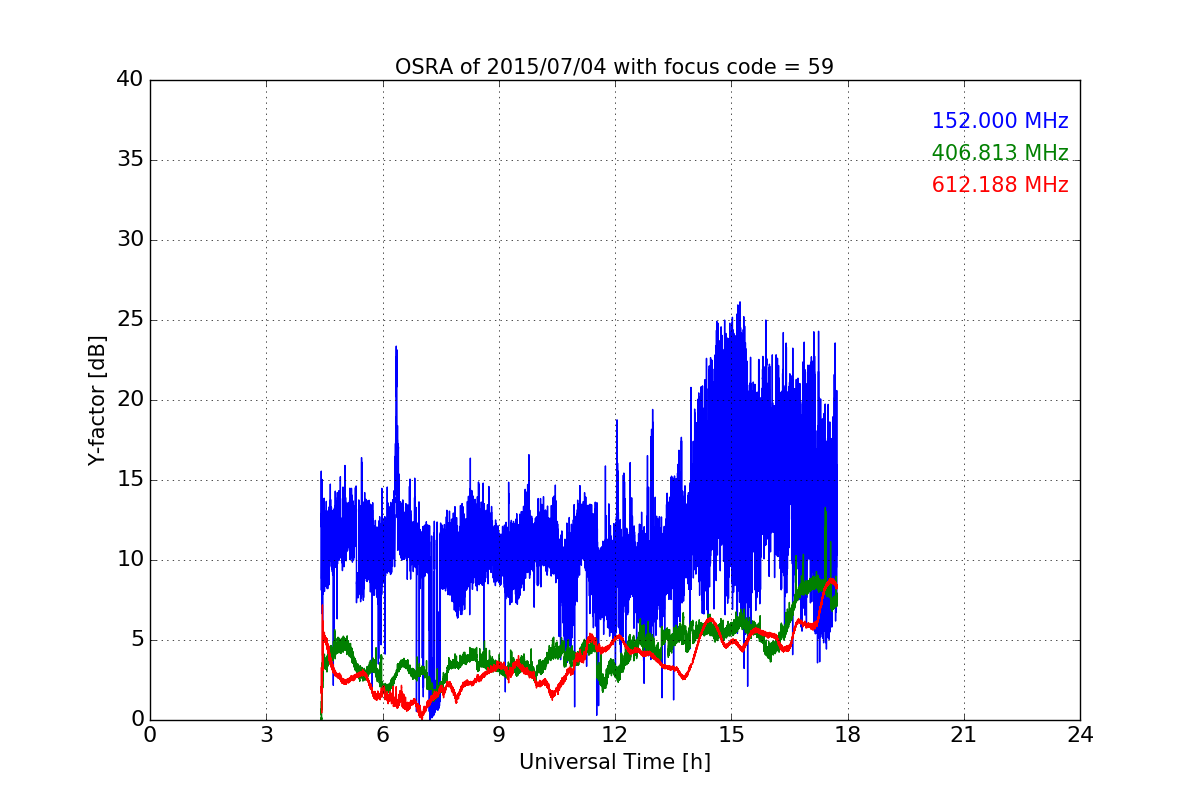The height and width of the screenshot is (800, 1200).
Task: Click x-axis tick label "6"
Action: coord(382,735)
